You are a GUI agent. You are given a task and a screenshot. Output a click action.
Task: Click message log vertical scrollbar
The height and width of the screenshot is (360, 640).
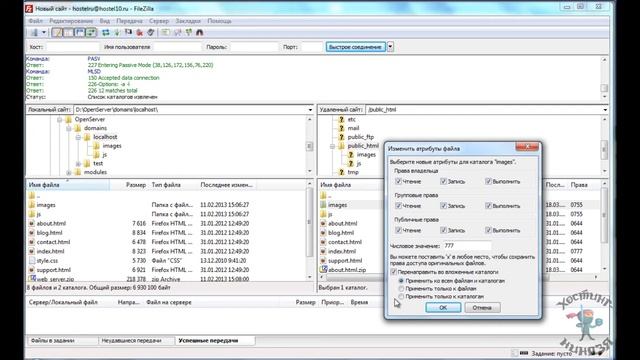point(604,78)
